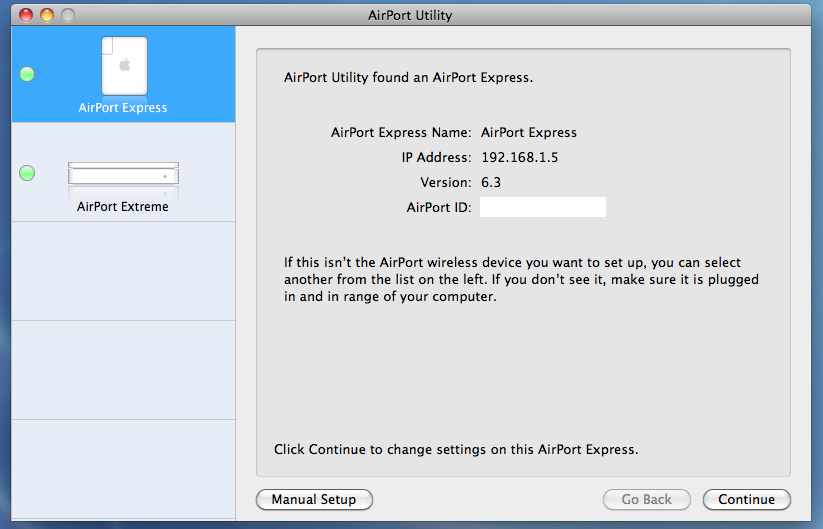Viewport: 823px width, 529px height.
Task: Click the 'Version:' label
Action: pos(446,182)
